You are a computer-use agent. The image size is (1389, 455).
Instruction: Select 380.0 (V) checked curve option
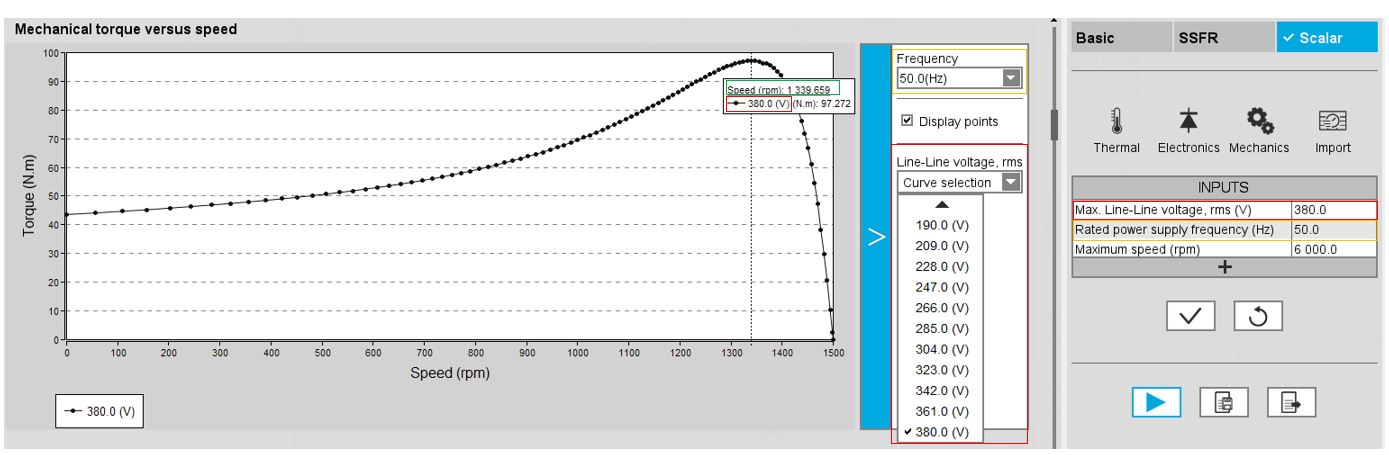[x=942, y=432]
